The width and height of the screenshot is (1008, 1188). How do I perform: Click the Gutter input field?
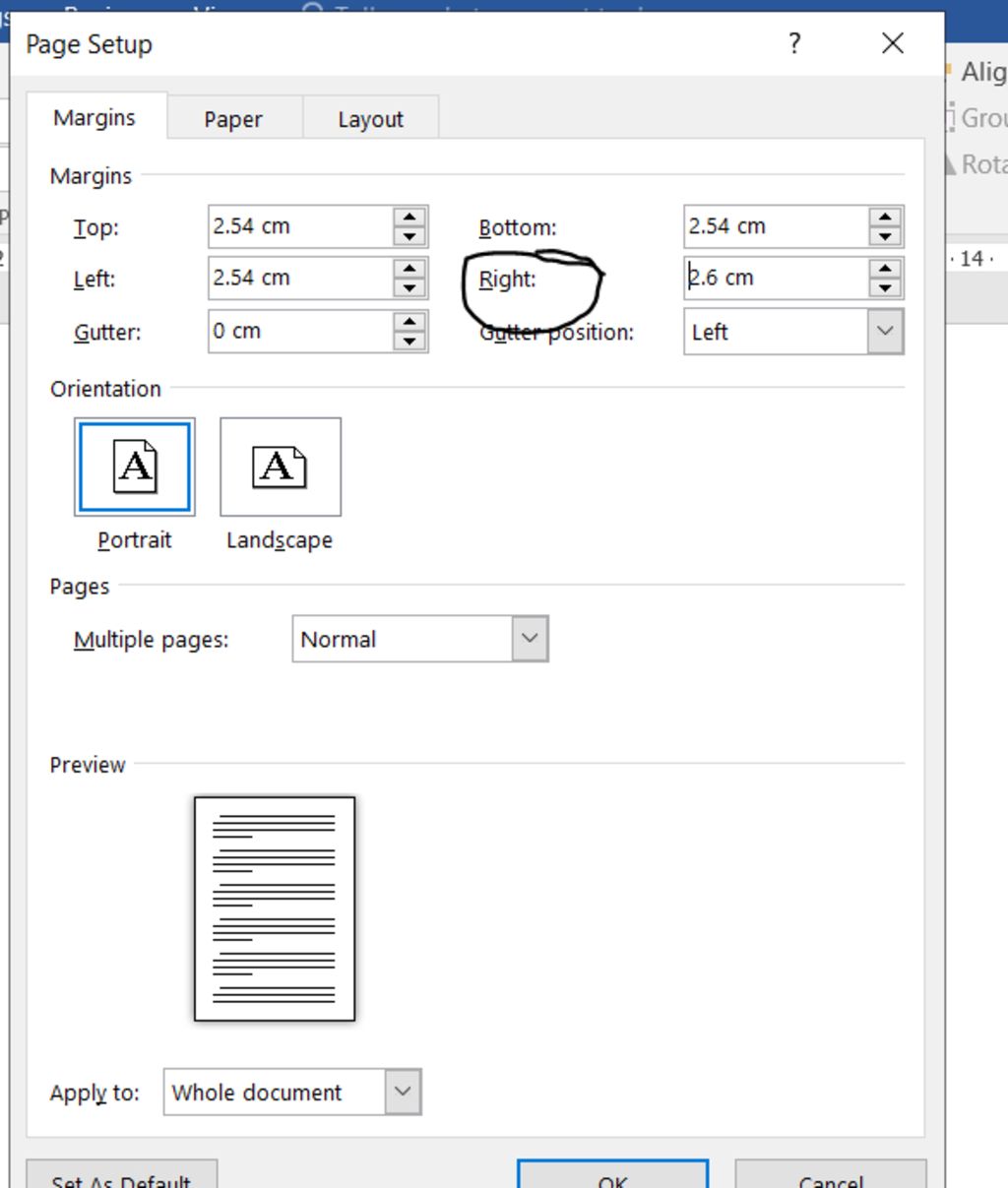point(301,331)
